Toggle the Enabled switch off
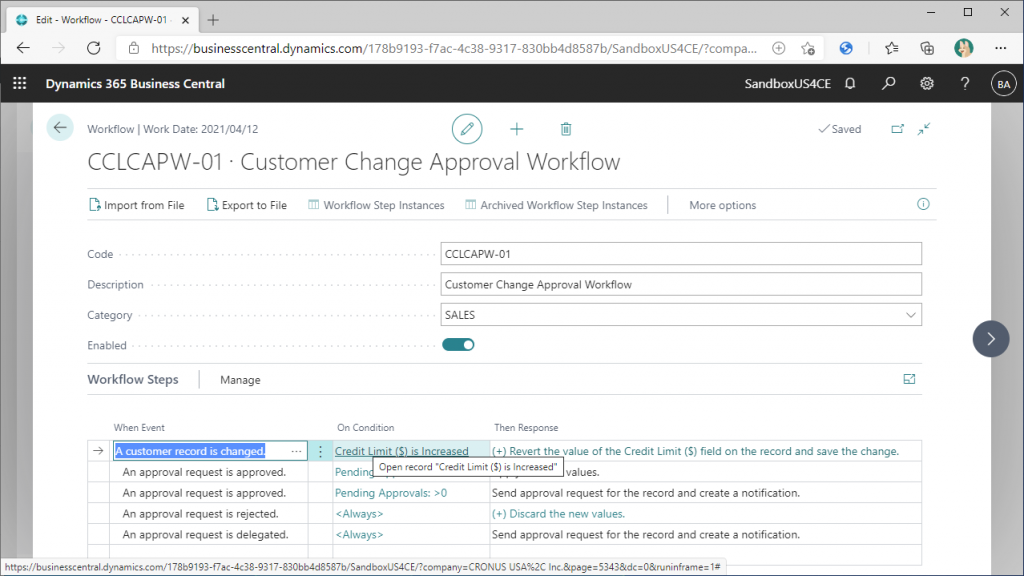 point(458,345)
